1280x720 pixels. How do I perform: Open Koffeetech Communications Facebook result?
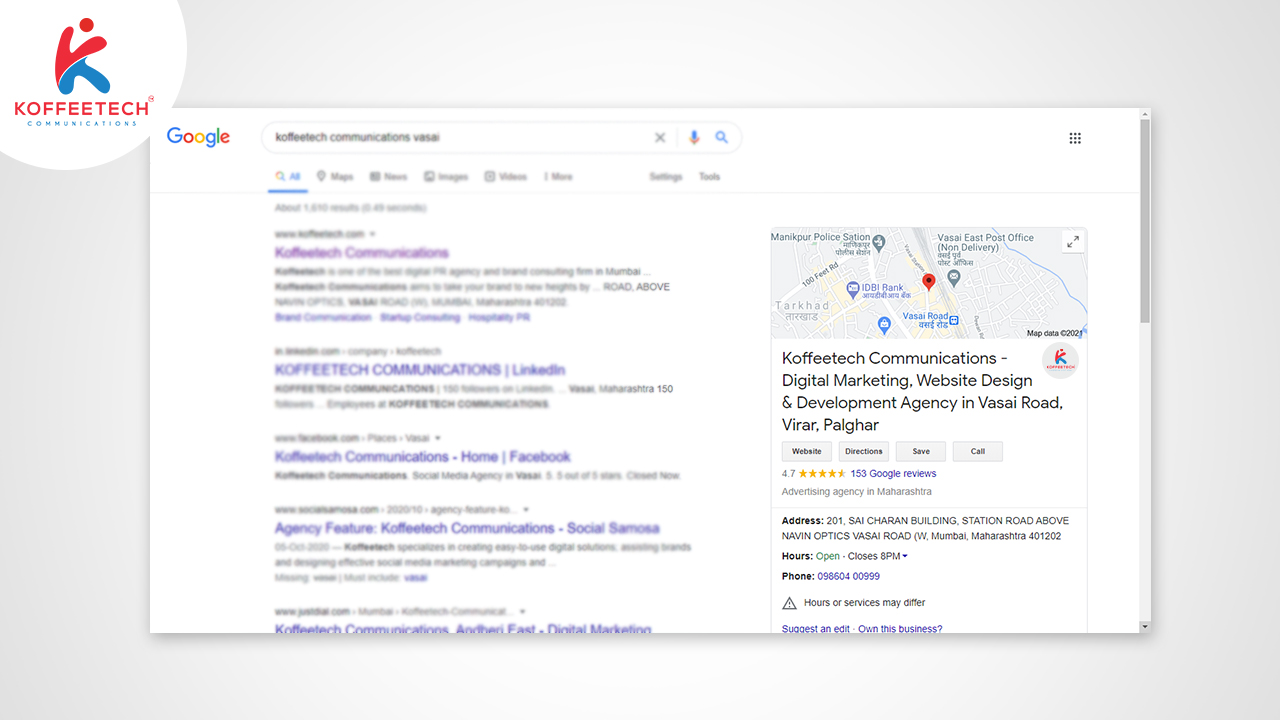point(423,457)
